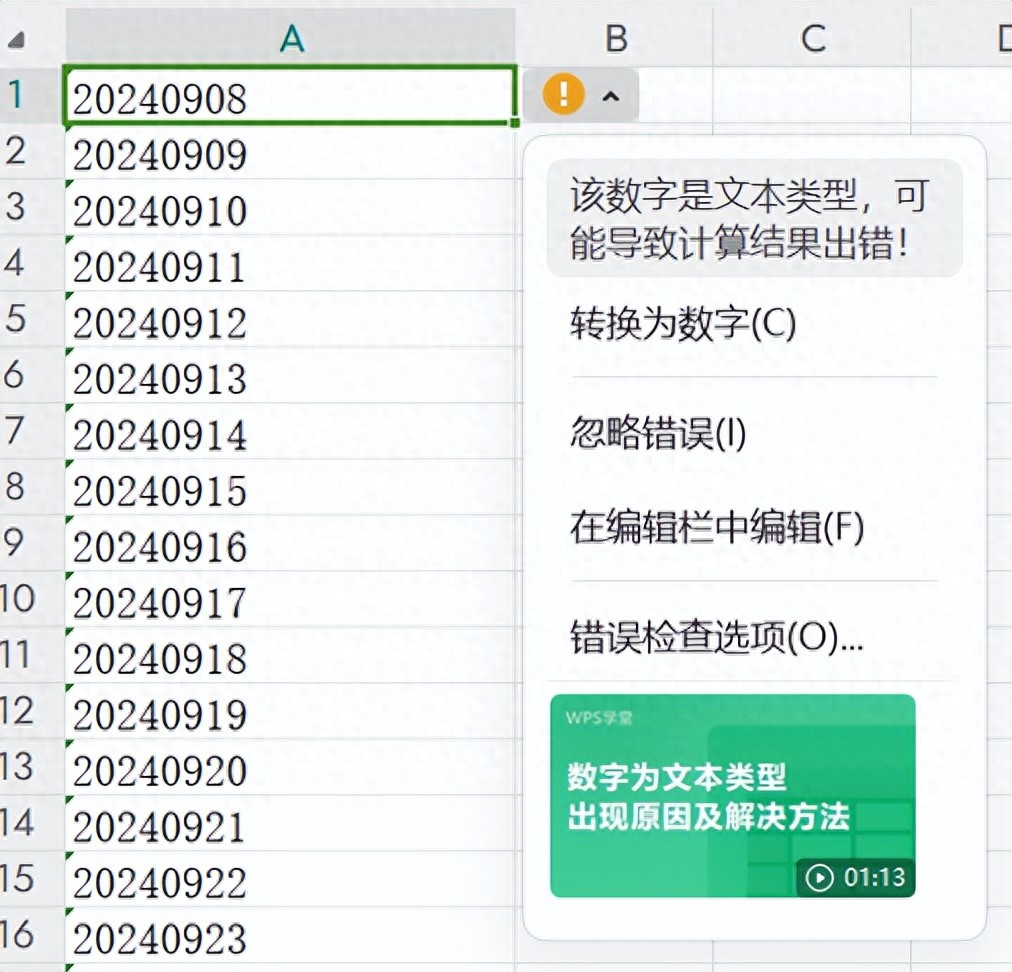1012x972 pixels.
Task: Select row 2 header
Action: pyautogui.click(x=32, y=150)
